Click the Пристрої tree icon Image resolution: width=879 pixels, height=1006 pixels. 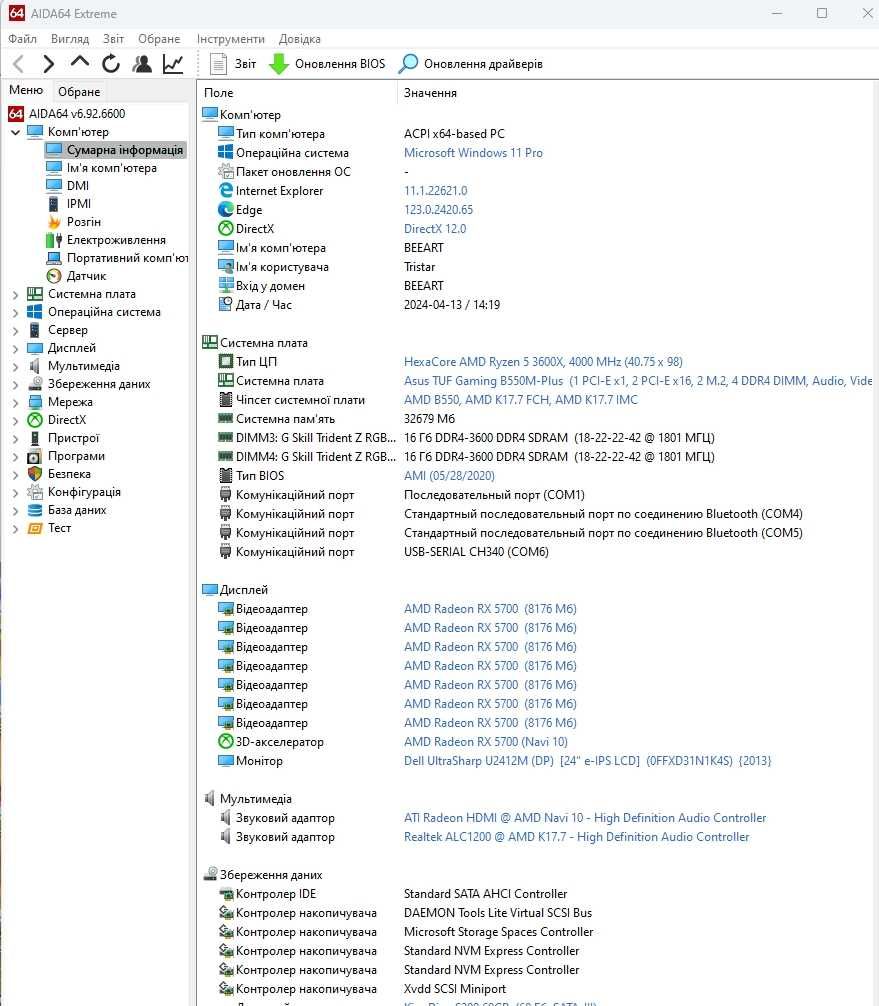pyautogui.click(x=35, y=438)
